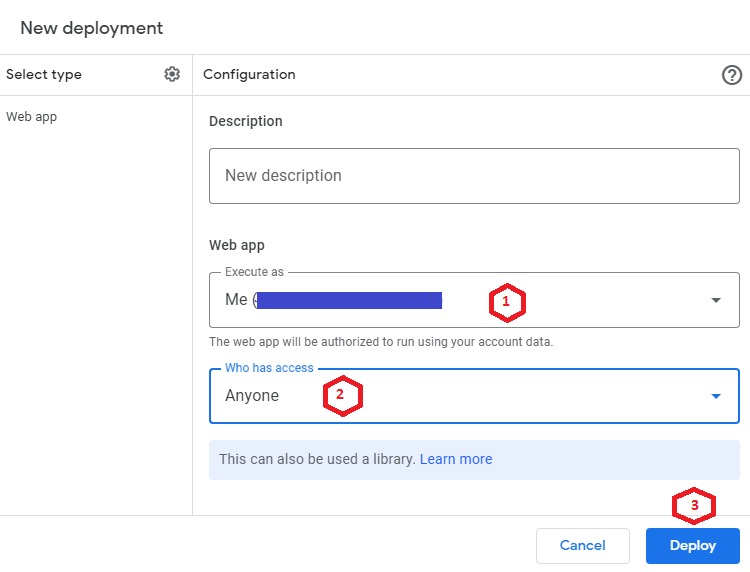Open the Learn more link

pyautogui.click(x=456, y=459)
